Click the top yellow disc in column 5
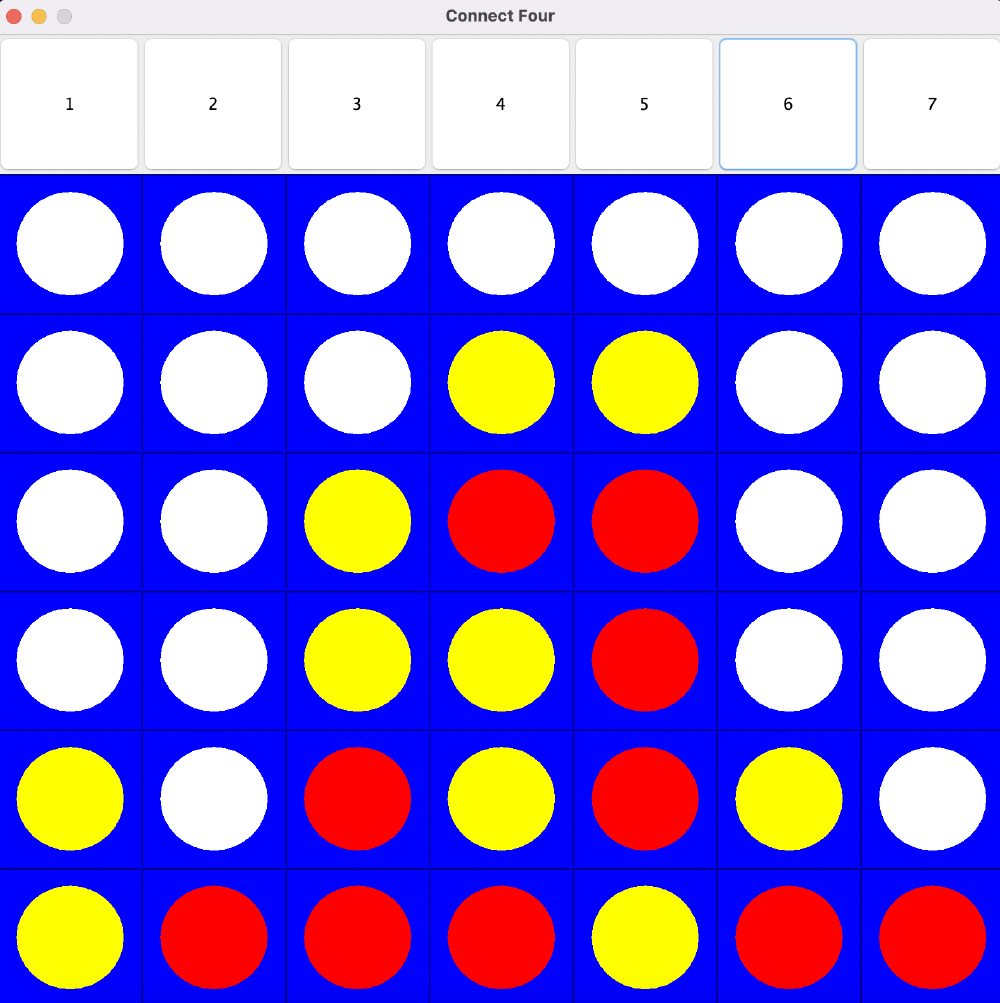Screen dimensions: 1000x1003 pyautogui.click(x=645, y=382)
